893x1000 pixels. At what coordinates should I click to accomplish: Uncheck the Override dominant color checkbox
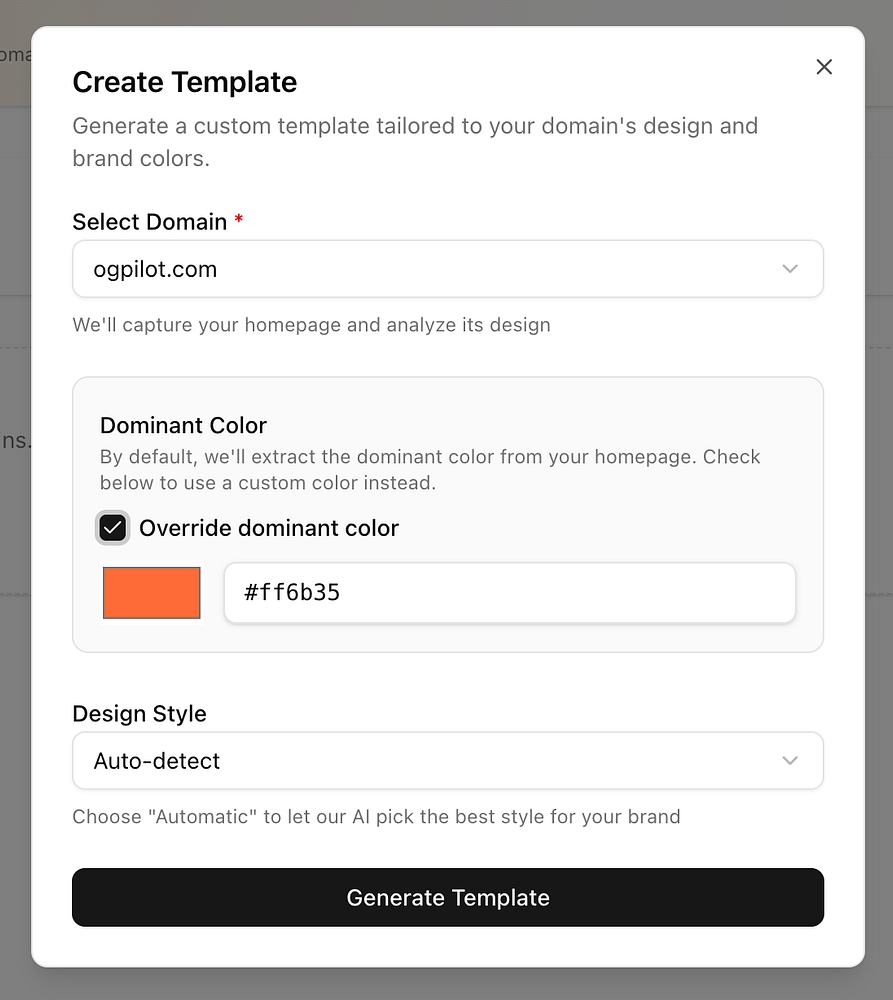[x=113, y=528]
